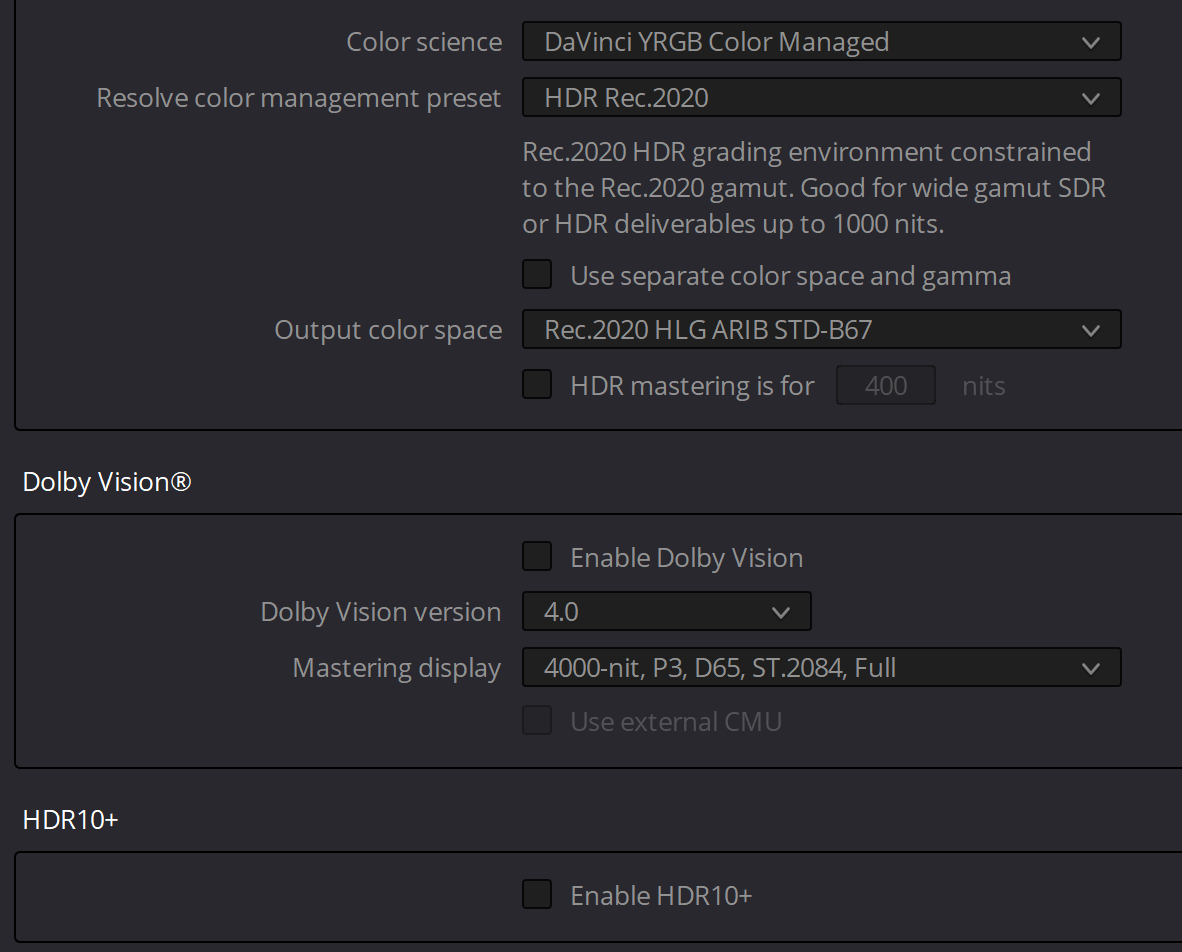
Task: Click the chevron of Mastering display dropdown
Action: coord(1090,669)
